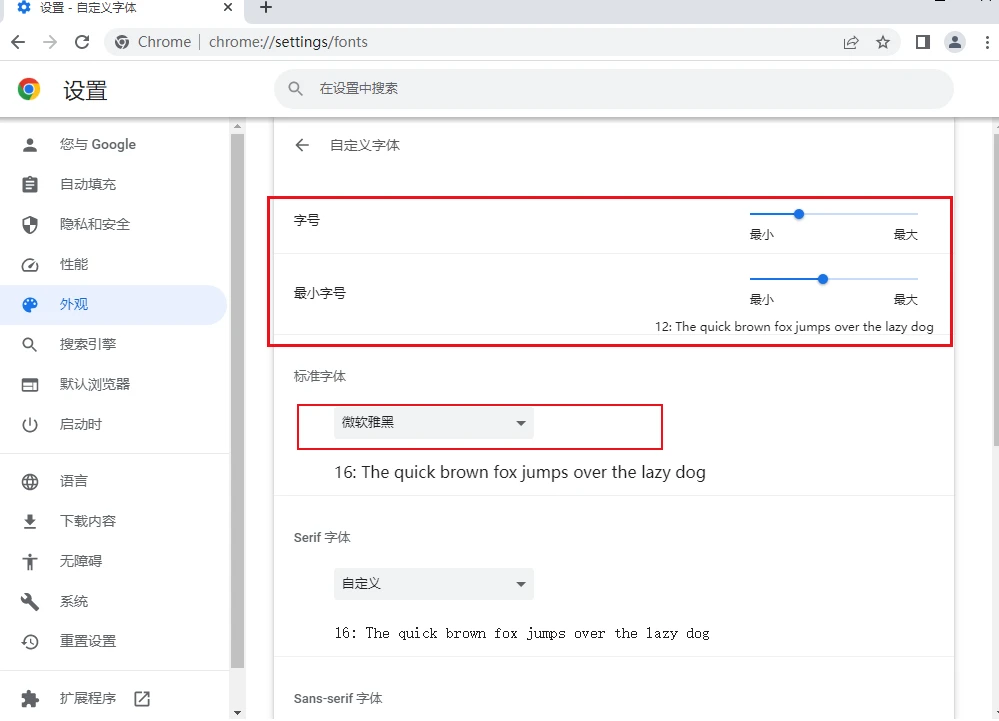Click the 最小字号 slider handle
Image resolution: width=999 pixels, height=721 pixels.
pos(823,279)
